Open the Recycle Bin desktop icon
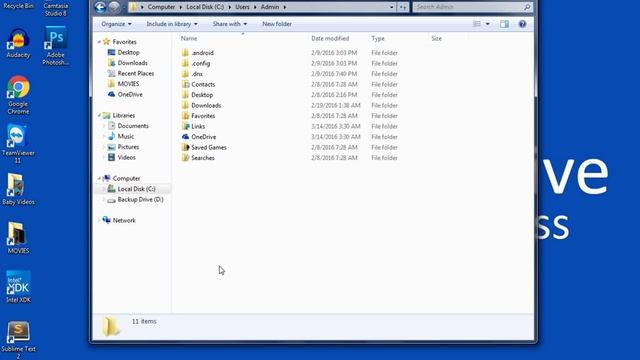 click(x=18, y=5)
